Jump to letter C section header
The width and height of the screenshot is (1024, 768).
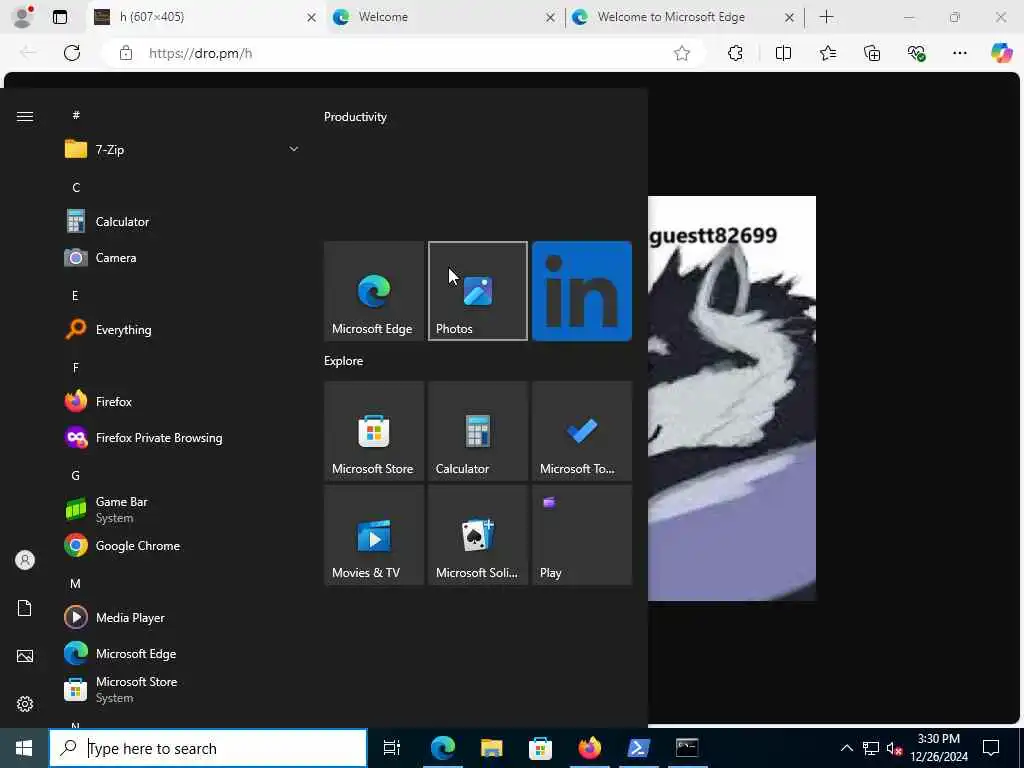point(76,187)
